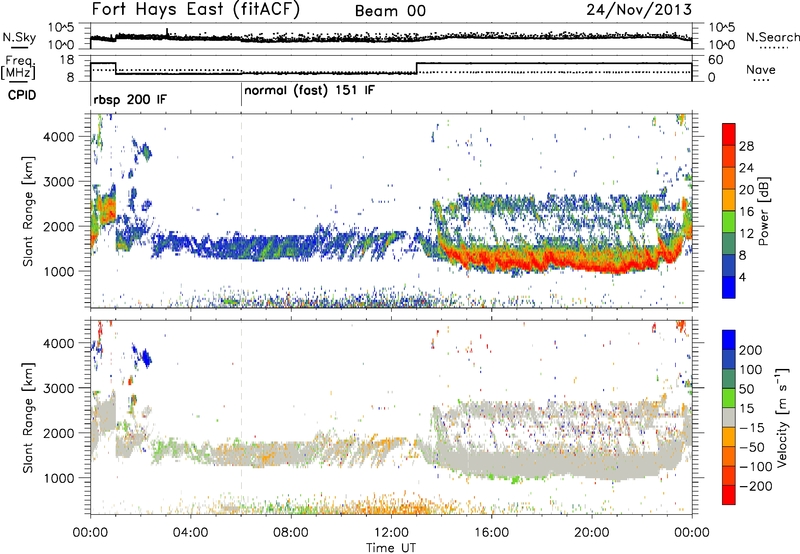Click the '1000' tick on power panel
This screenshot has width=800, height=554.
tap(58, 271)
